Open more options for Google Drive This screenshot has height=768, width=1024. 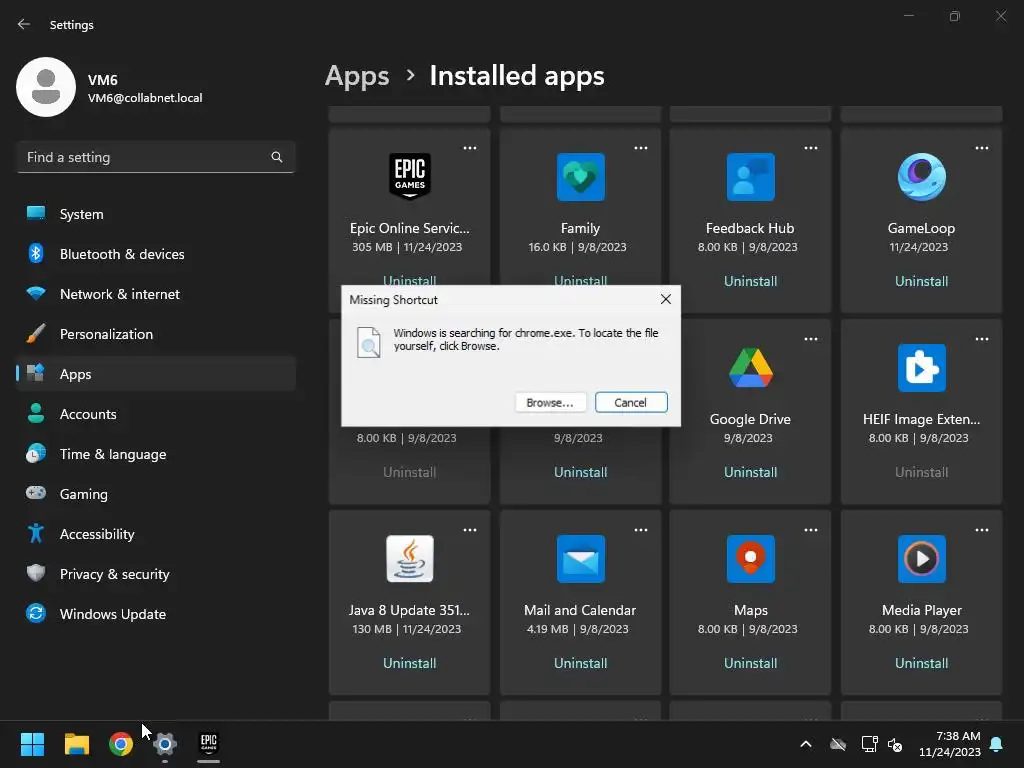coord(811,339)
